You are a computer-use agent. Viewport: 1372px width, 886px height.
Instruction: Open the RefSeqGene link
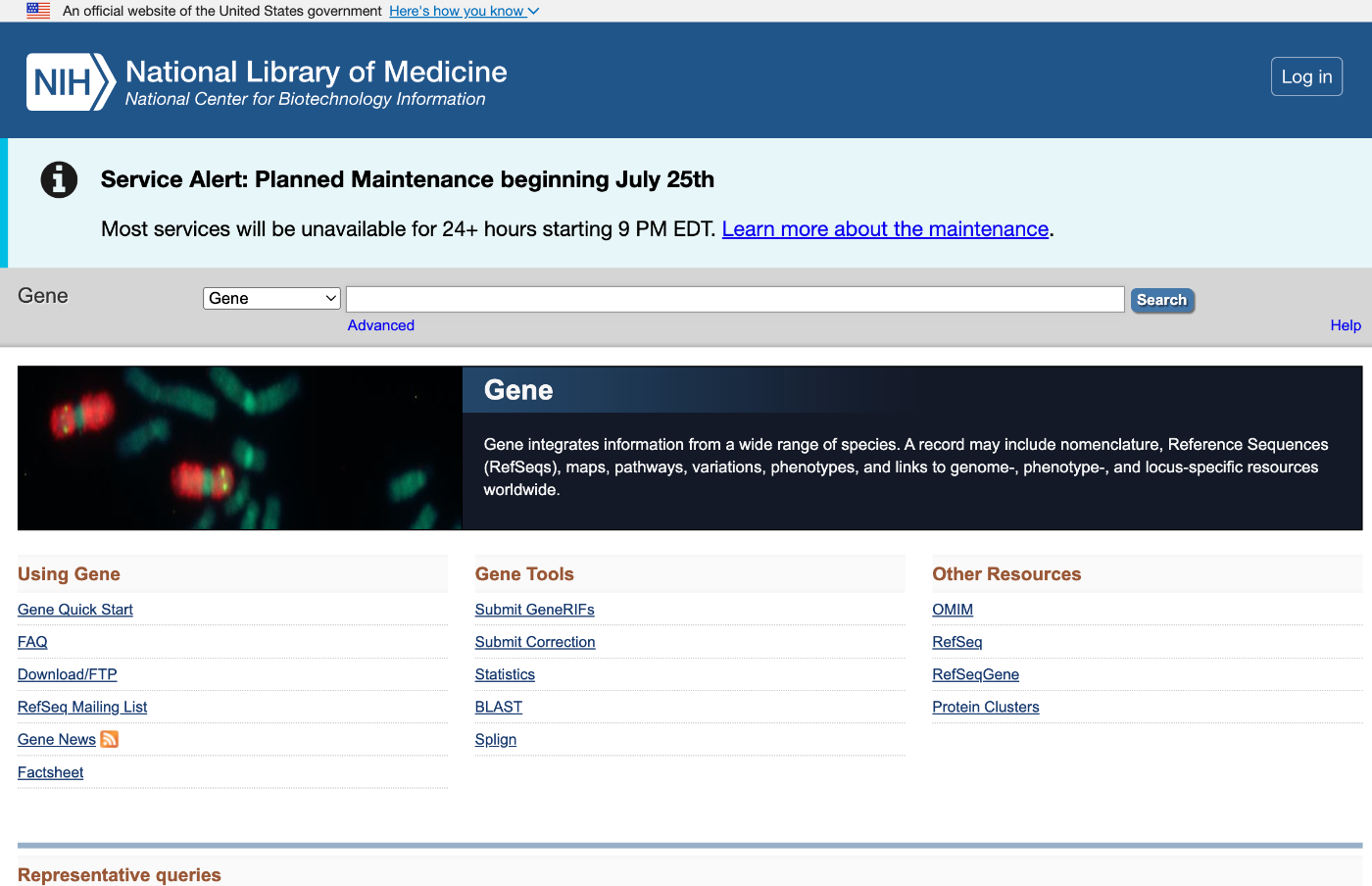pyautogui.click(x=976, y=674)
